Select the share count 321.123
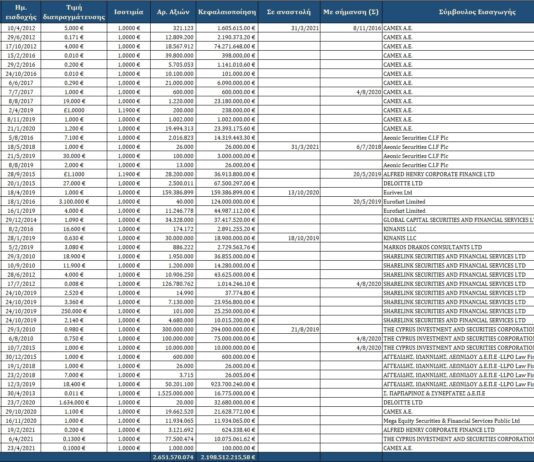 click(183, 28)
